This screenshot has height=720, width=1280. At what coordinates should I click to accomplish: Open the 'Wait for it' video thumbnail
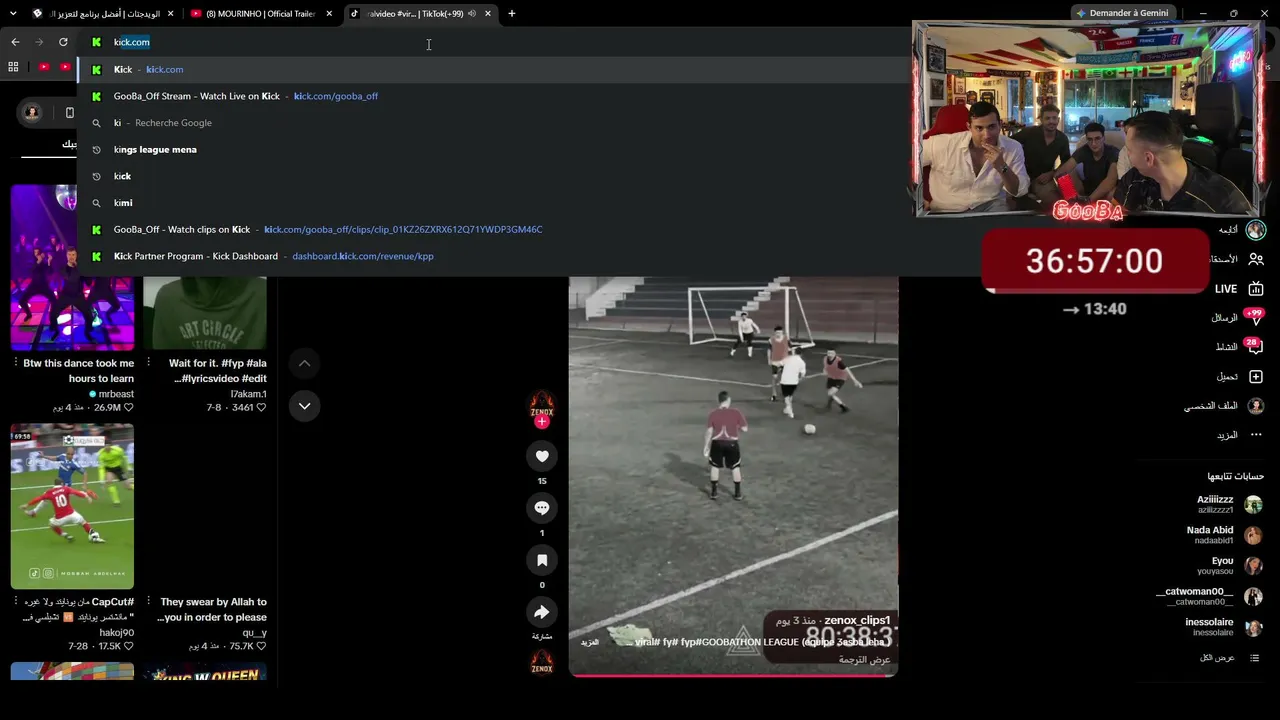pos(205,313)
